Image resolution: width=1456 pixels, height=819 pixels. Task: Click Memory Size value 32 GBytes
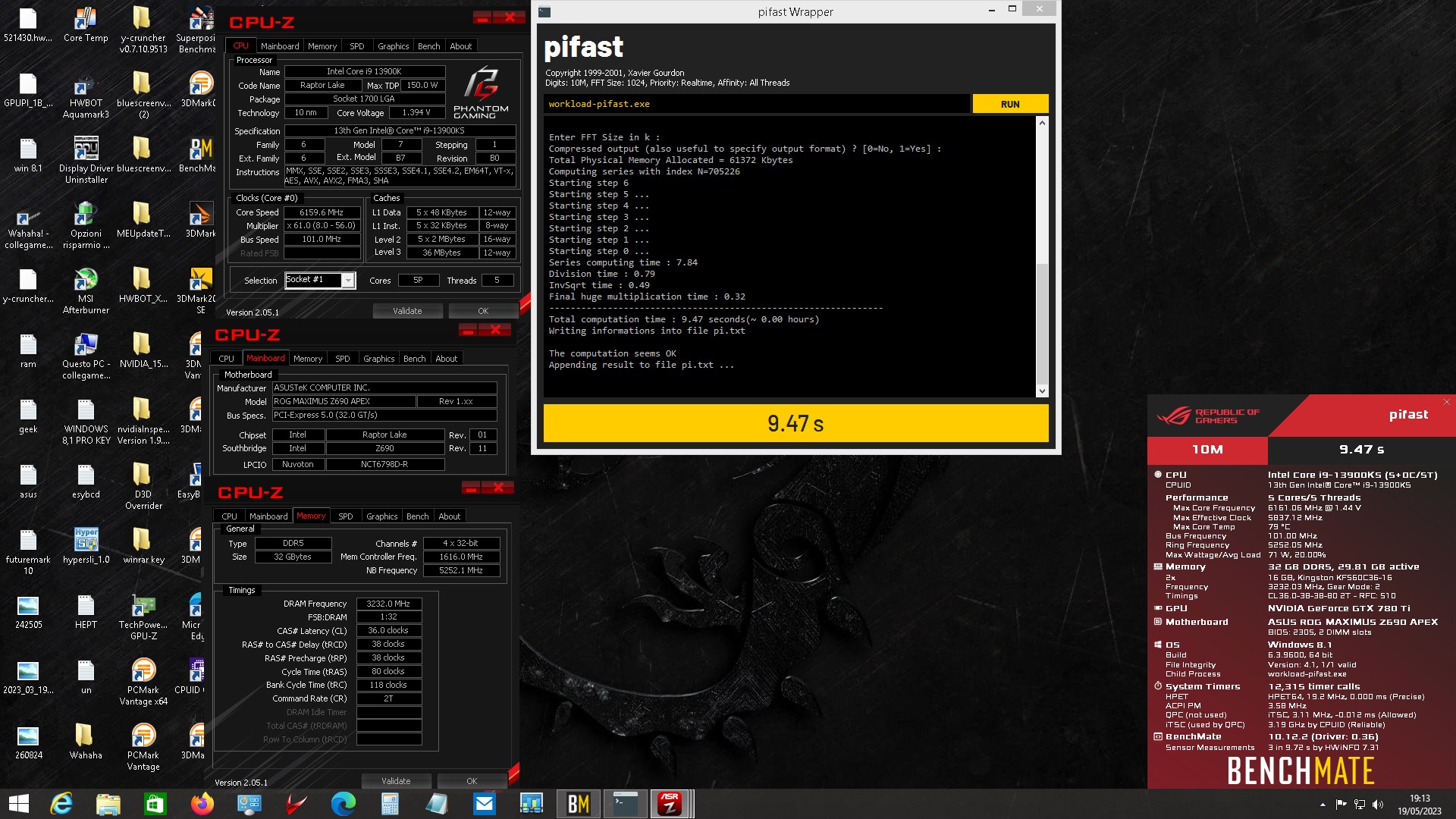293,557
